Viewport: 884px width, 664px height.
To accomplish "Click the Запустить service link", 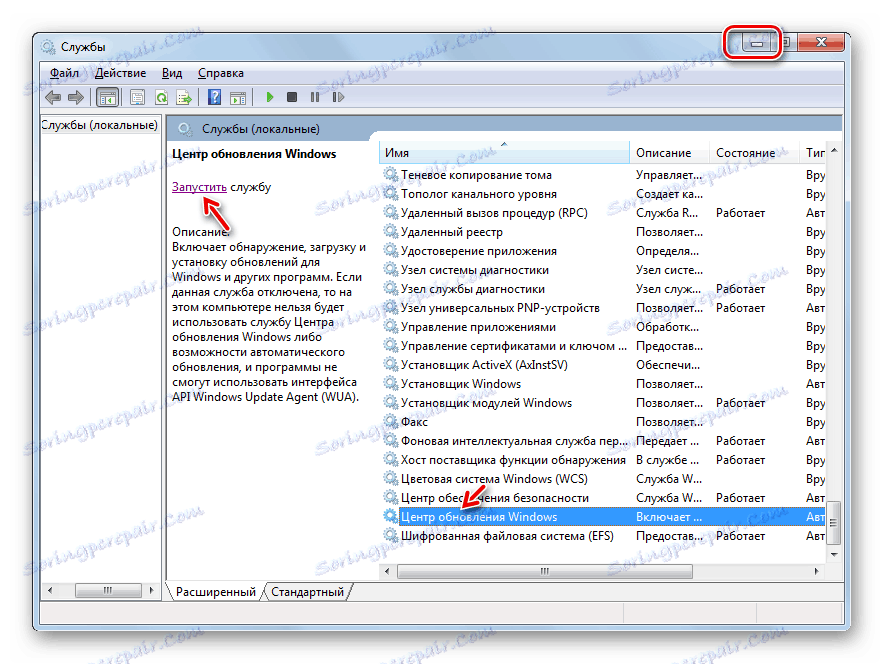I will coord(199,187).
